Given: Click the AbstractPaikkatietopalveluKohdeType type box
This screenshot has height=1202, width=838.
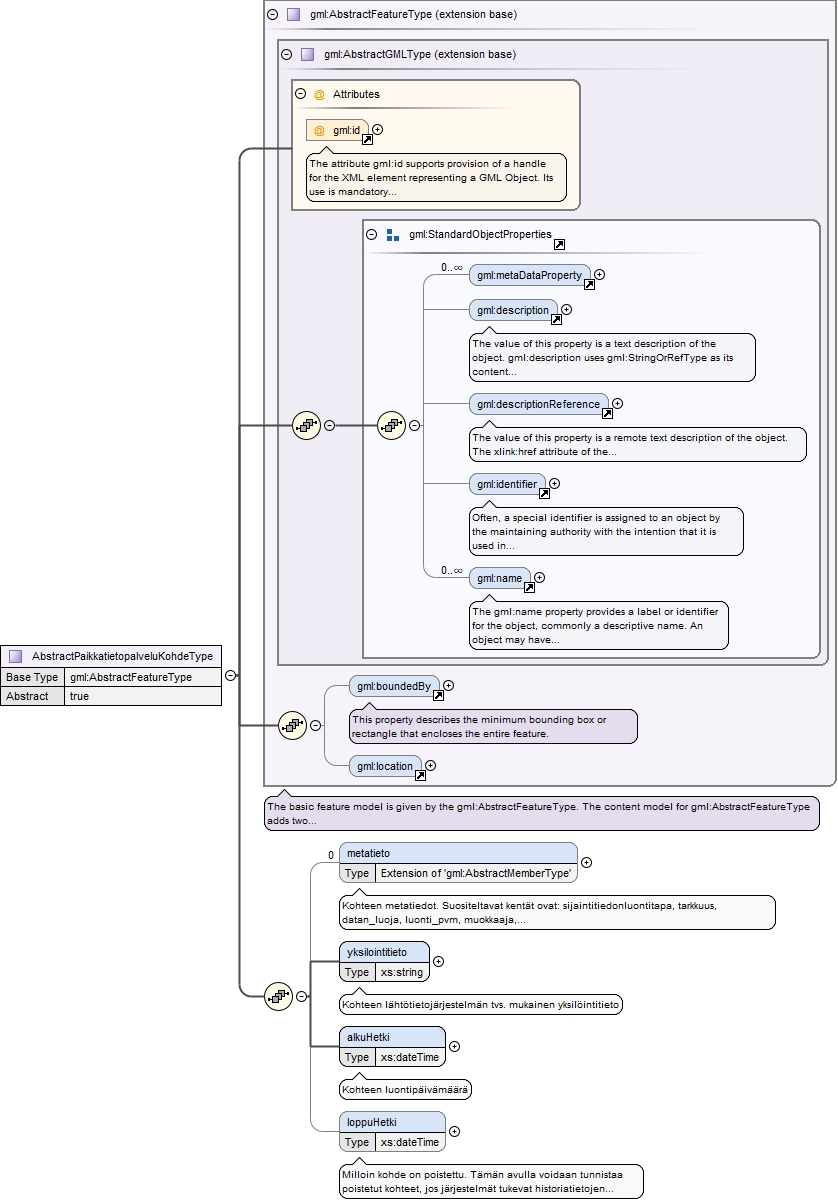Looking at the screenshot, I should 111,657.
